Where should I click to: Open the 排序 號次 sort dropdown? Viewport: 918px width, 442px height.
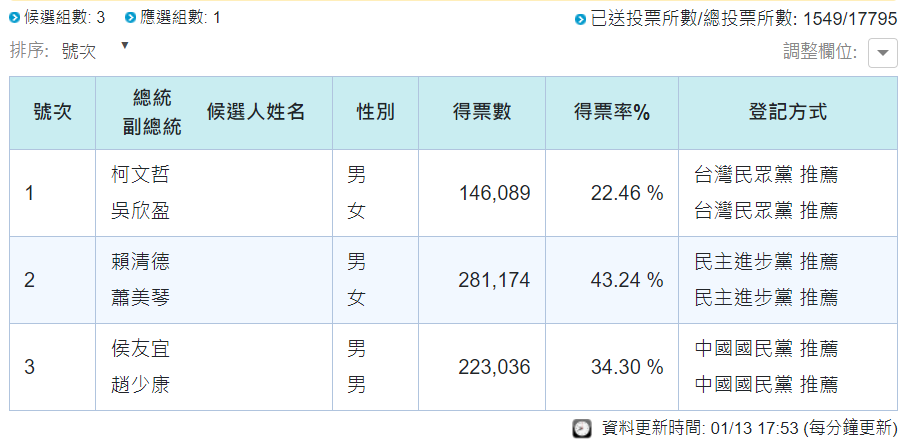coord(95,51)
